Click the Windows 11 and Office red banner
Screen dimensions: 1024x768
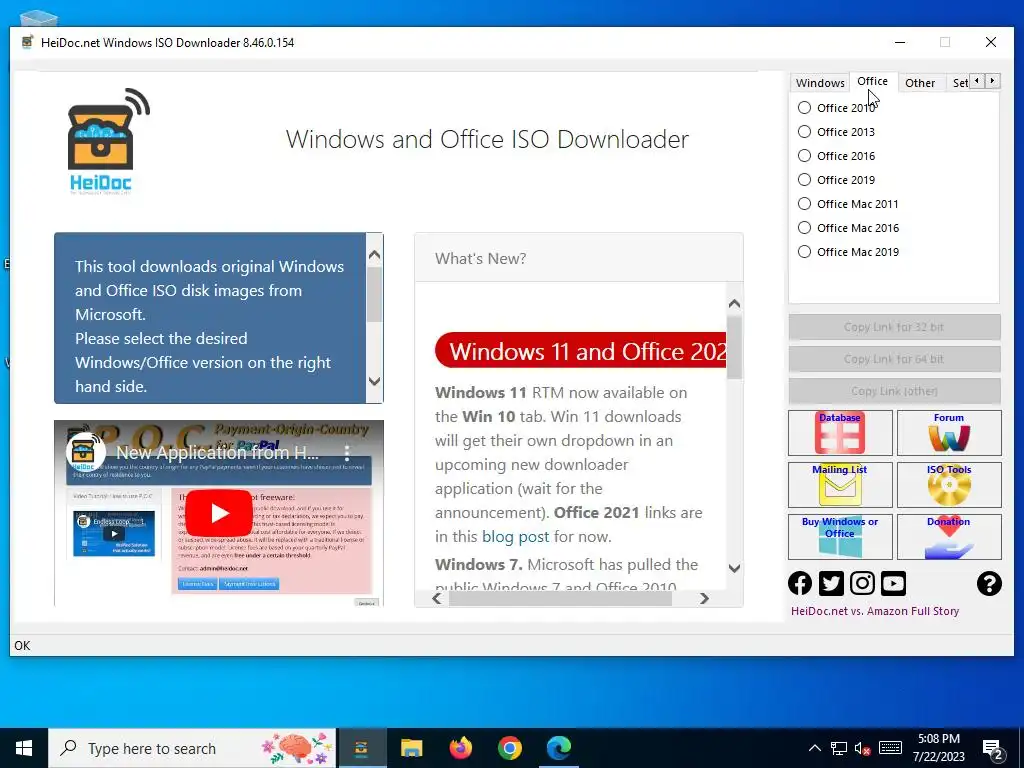point(581,351)
